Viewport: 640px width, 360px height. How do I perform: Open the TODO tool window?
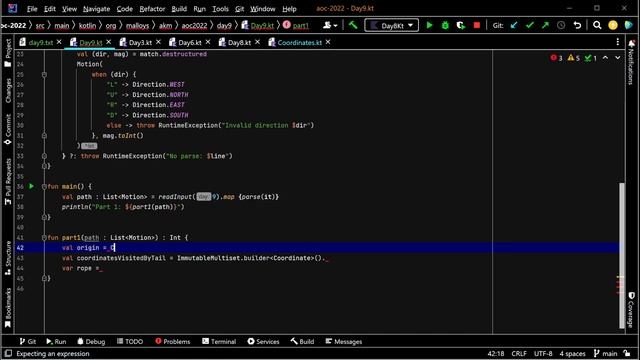click(x=130, y=342)
